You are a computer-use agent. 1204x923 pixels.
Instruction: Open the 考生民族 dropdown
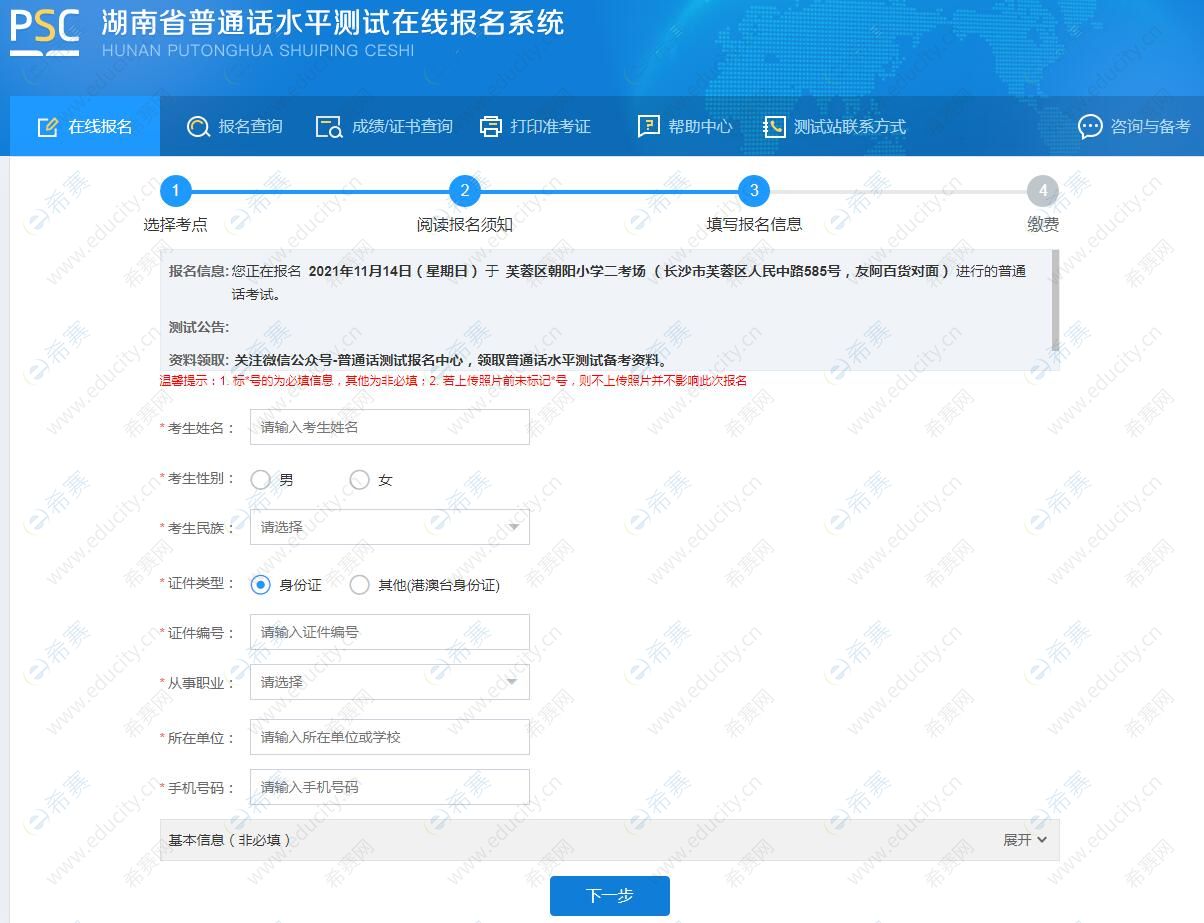[x=389, y=526]
